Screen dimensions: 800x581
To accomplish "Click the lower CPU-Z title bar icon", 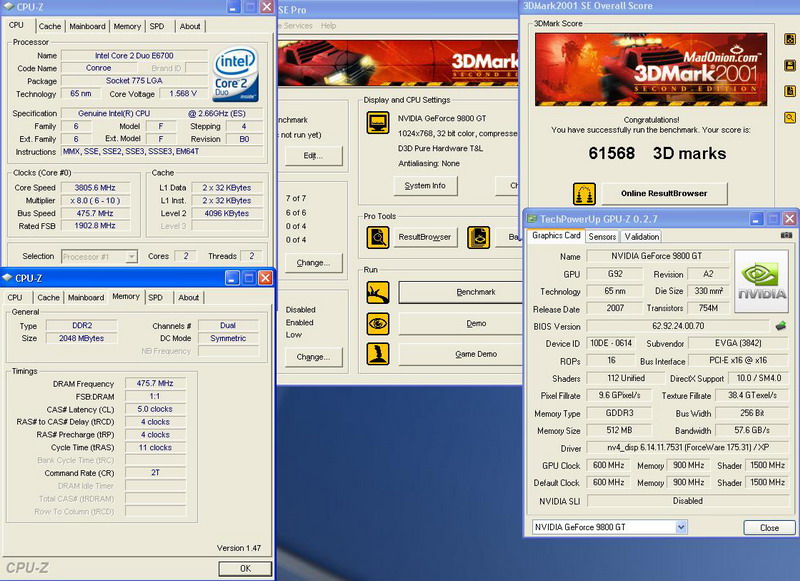I will [x=8, y=278].
